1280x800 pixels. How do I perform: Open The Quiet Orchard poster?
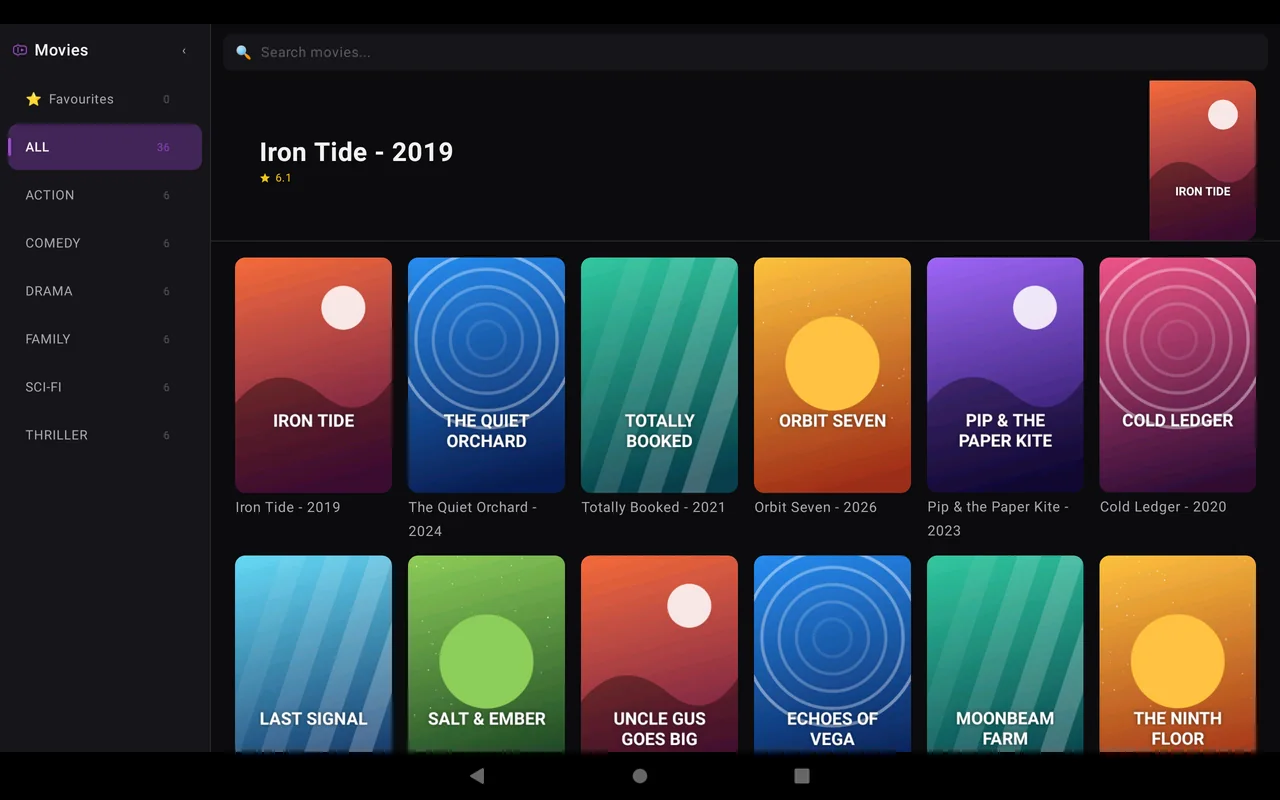(486, 375)
